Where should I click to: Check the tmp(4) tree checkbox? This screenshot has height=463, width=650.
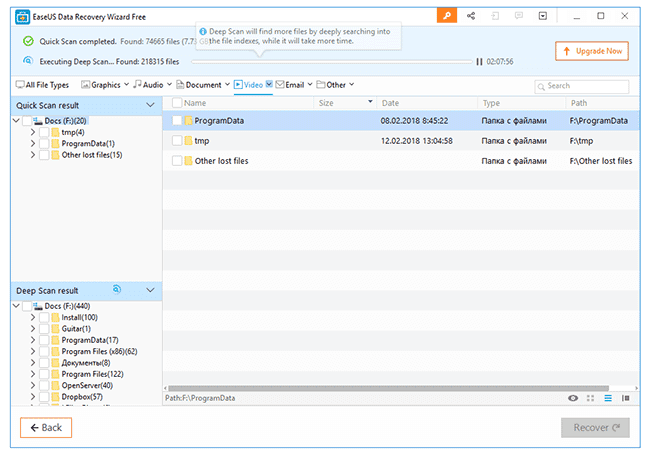pyautogui.click(x=44, y=132)
